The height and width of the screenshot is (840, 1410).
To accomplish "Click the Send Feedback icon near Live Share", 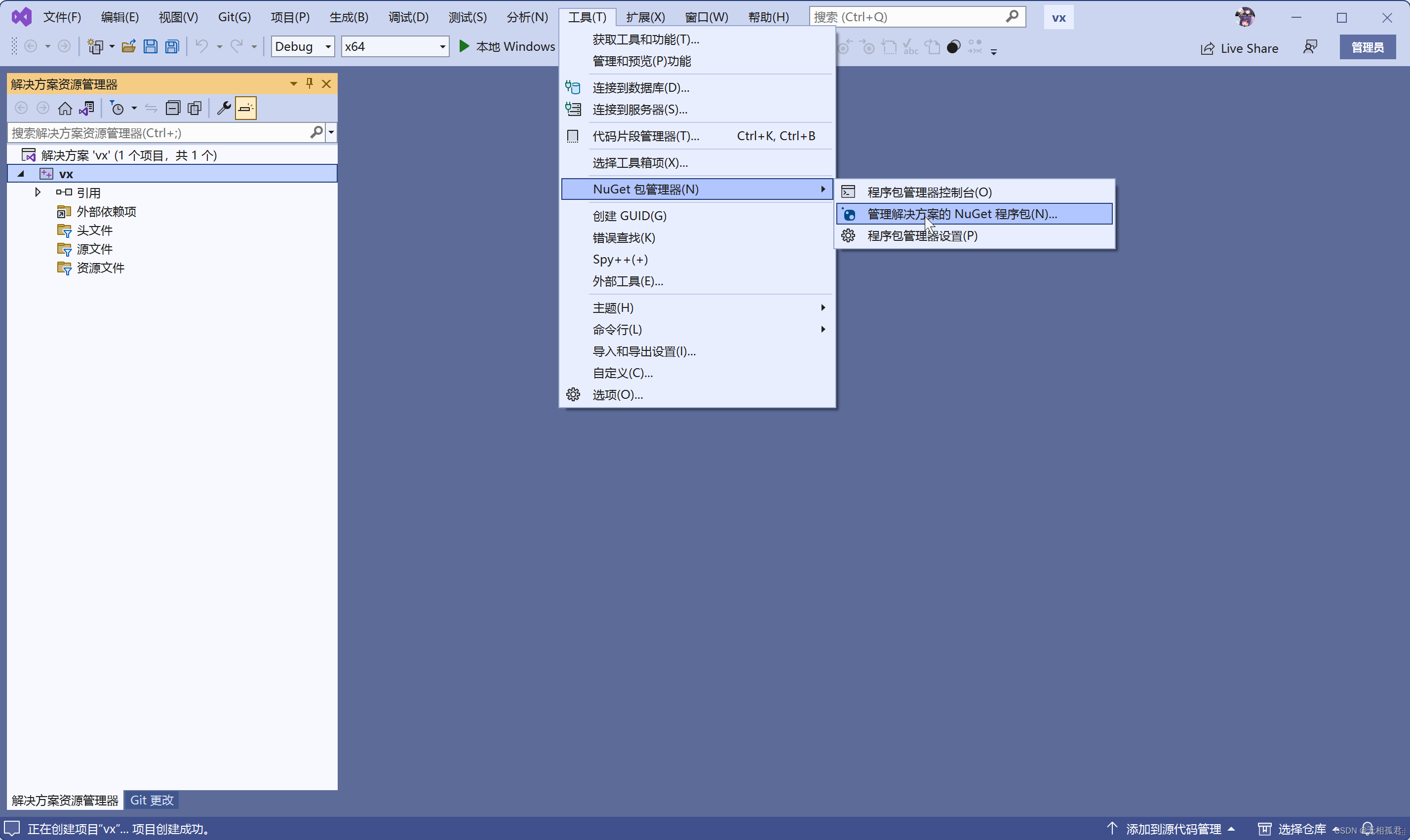I will [1309, 47].
